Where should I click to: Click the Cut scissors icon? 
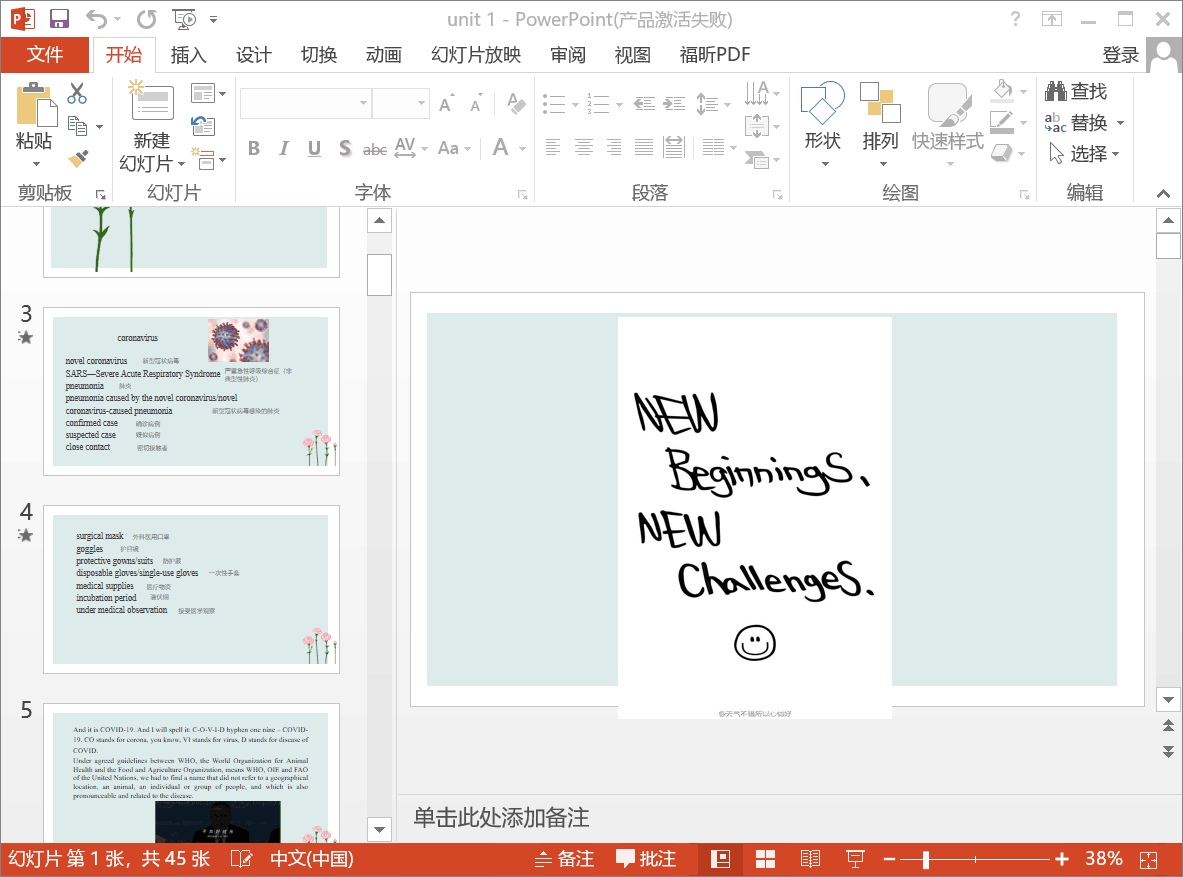(x=77, y=94)
